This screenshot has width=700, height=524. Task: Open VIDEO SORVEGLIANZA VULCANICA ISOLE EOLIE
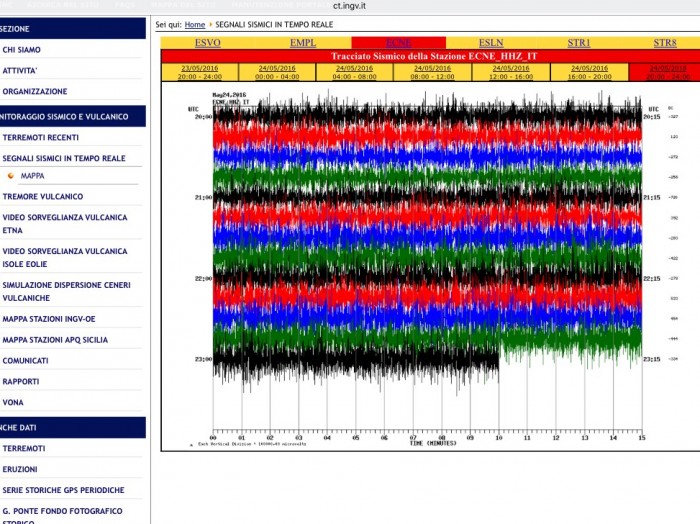click(x=65, y=258)
